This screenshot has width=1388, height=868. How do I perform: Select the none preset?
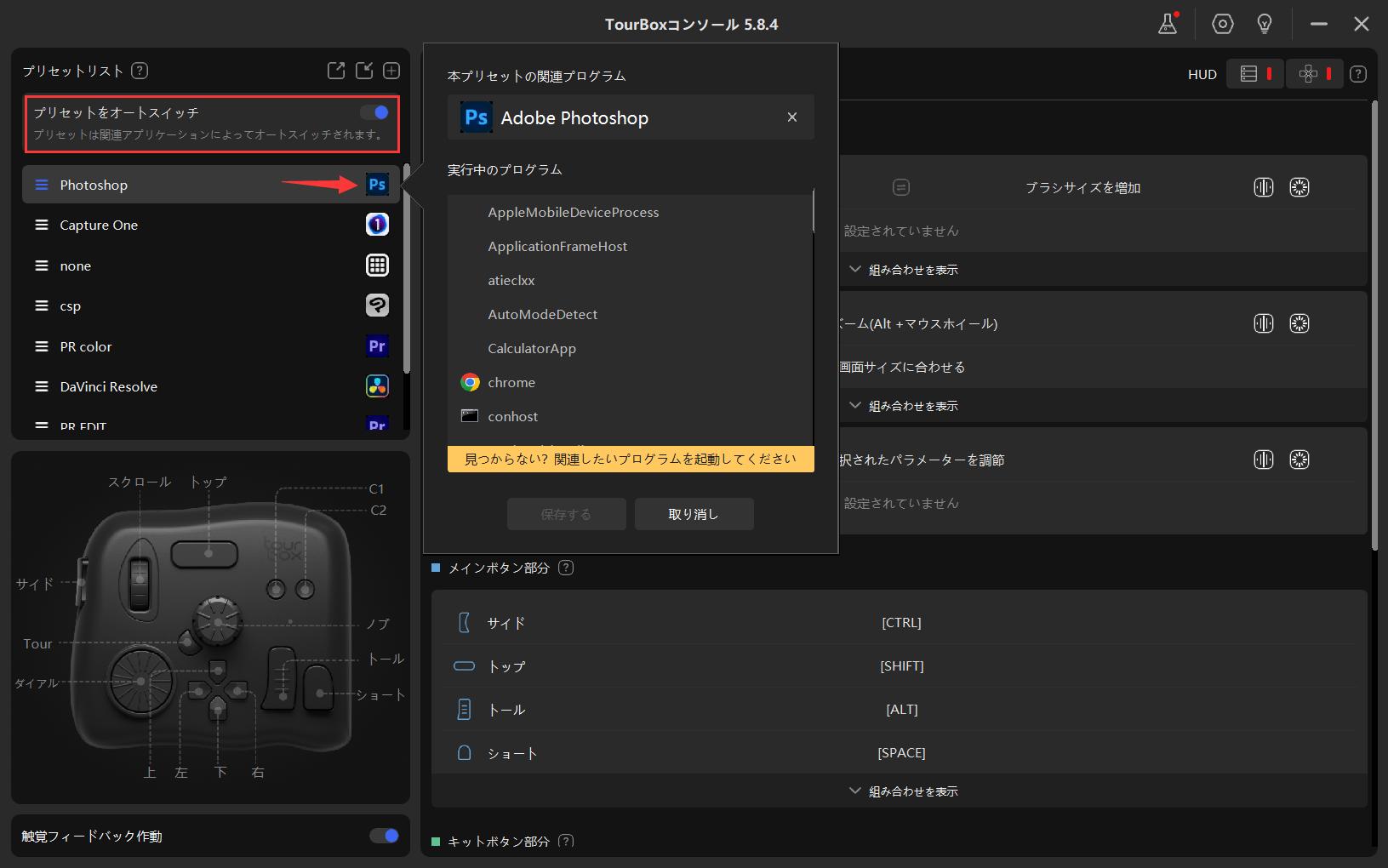coord(211,266)
